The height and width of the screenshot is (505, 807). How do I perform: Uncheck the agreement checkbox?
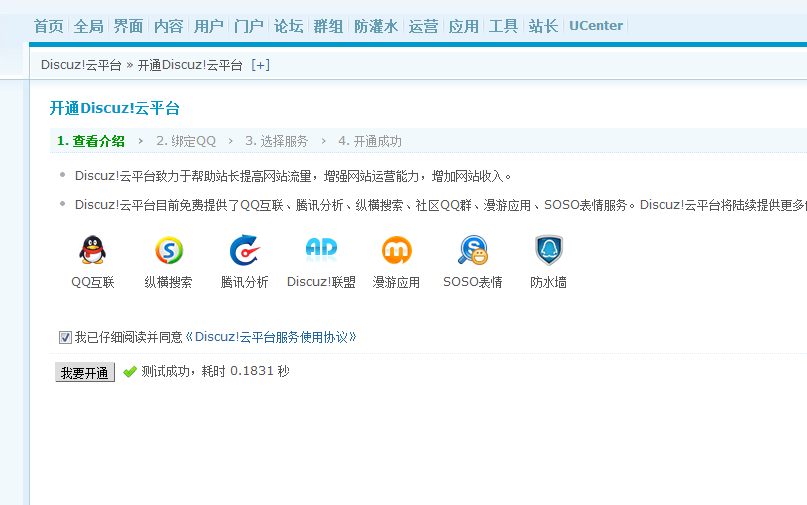65,338
